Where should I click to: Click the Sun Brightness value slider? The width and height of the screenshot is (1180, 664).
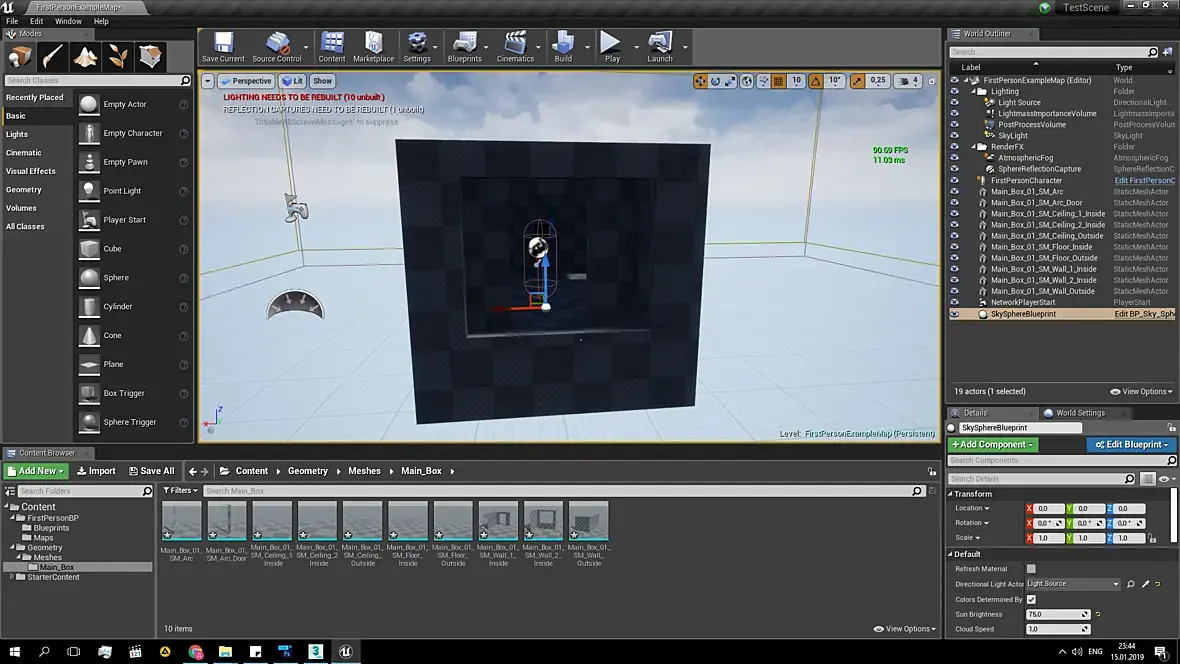tap(1057, 614)
